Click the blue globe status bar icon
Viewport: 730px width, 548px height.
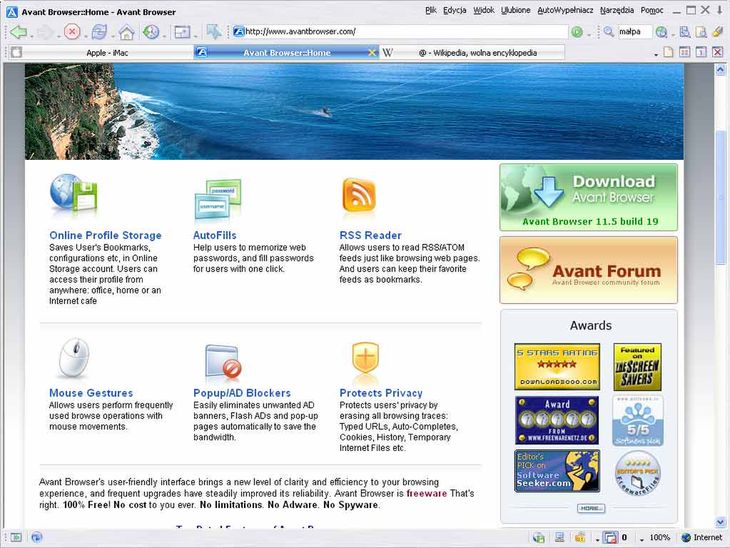(x=36, y=537)
